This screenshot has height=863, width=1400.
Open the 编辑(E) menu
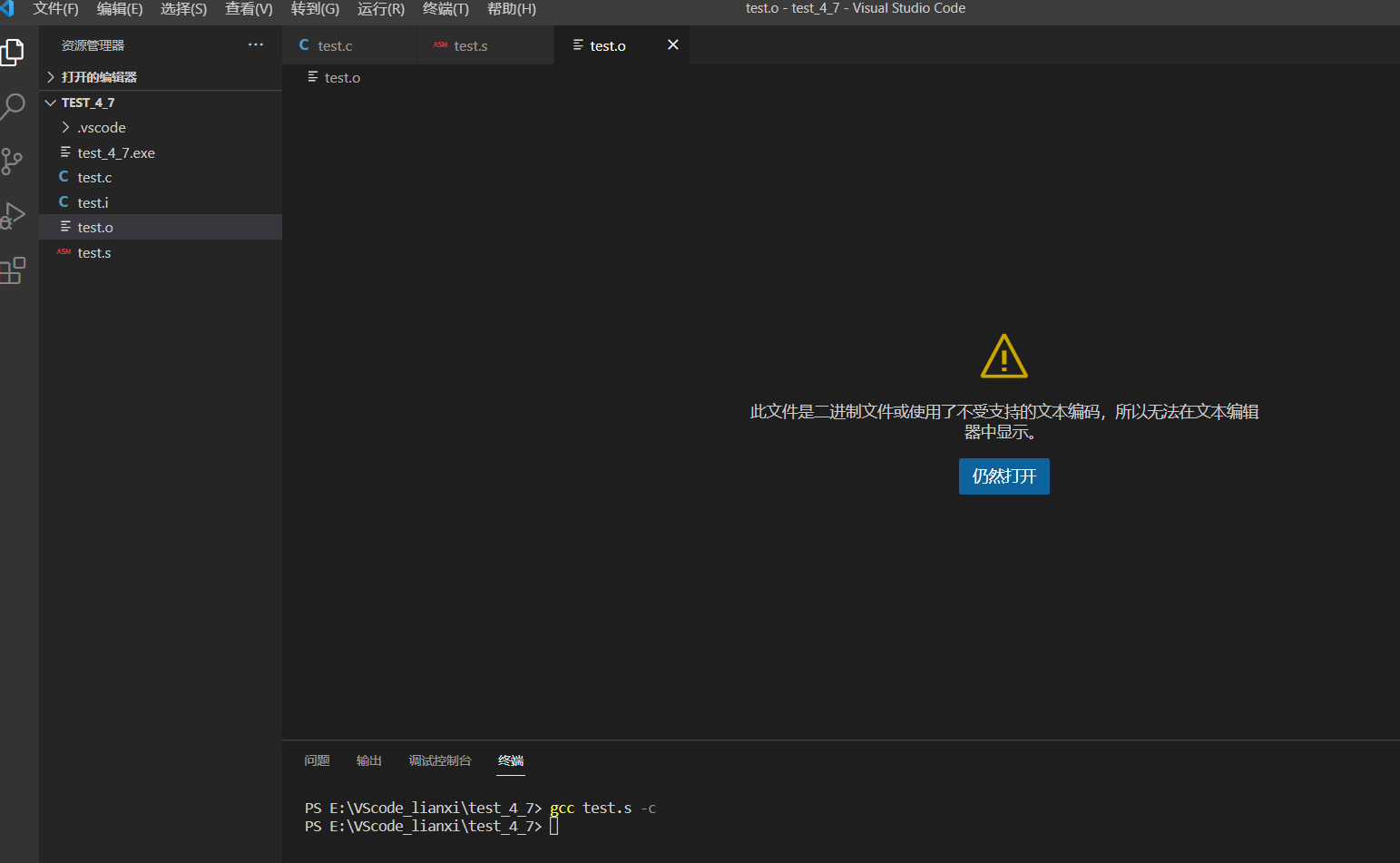[x=120, y=9]
